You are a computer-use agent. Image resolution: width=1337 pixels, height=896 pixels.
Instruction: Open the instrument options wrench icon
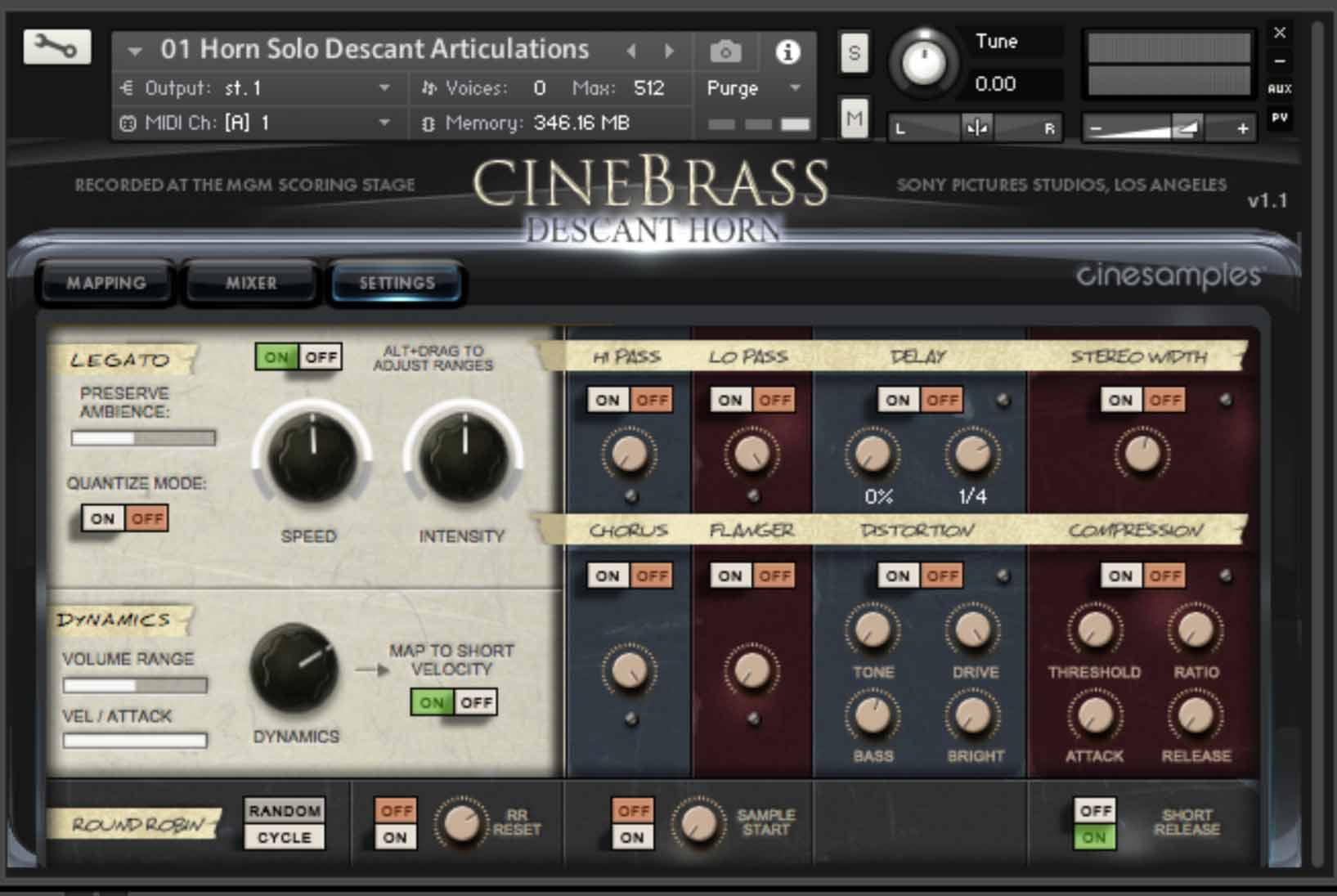(x=56, y=47)
